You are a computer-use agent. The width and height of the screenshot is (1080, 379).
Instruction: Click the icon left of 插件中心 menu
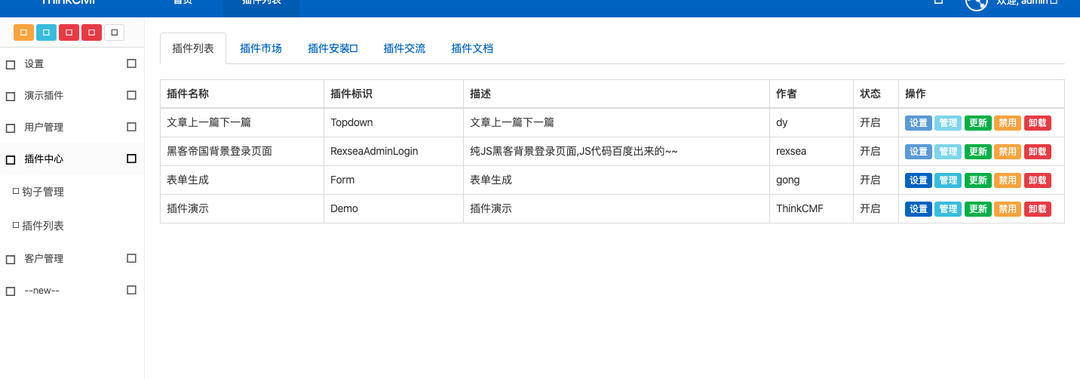10,160
